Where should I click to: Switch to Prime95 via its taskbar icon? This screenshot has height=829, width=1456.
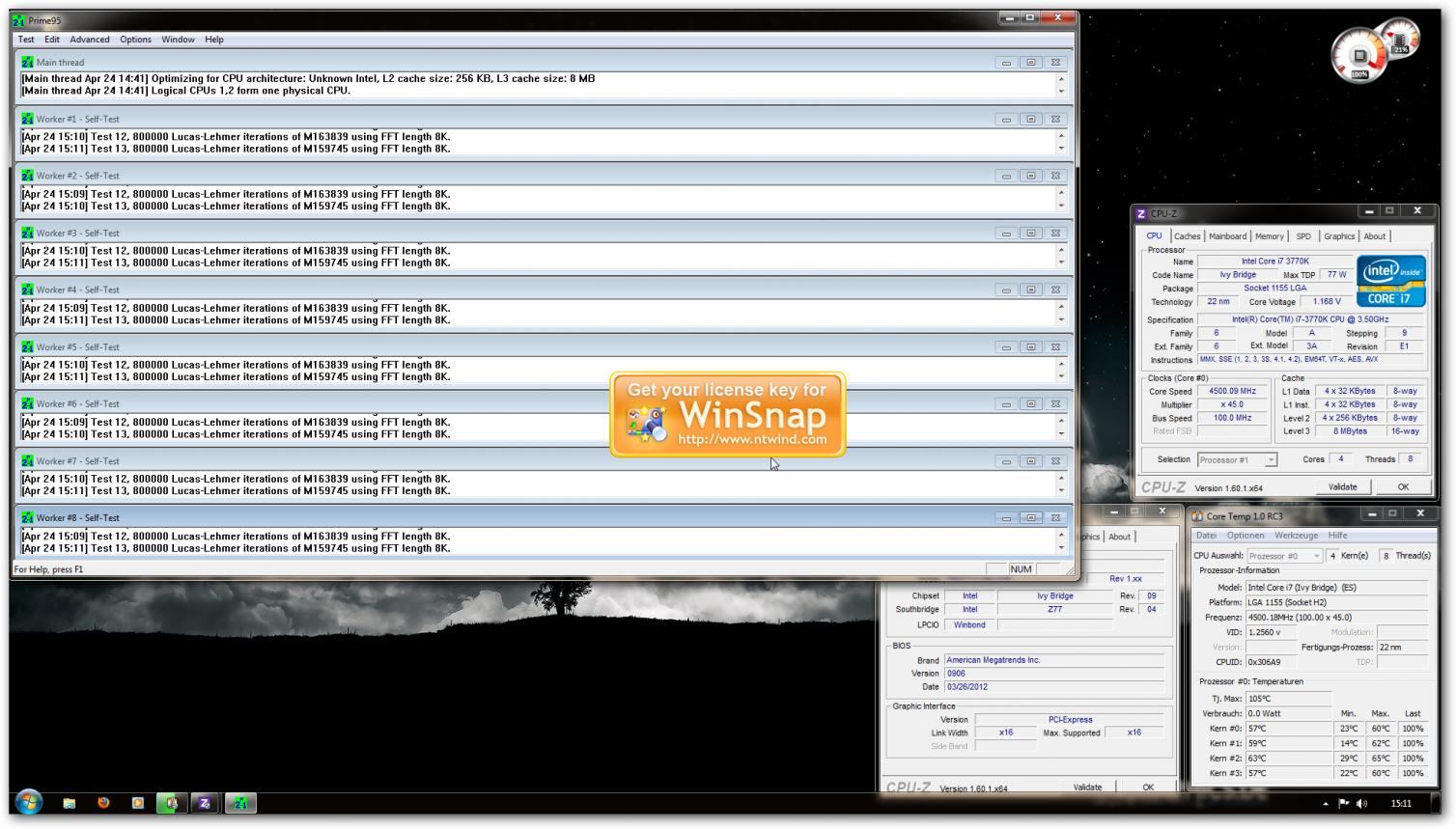pos(240,802)
